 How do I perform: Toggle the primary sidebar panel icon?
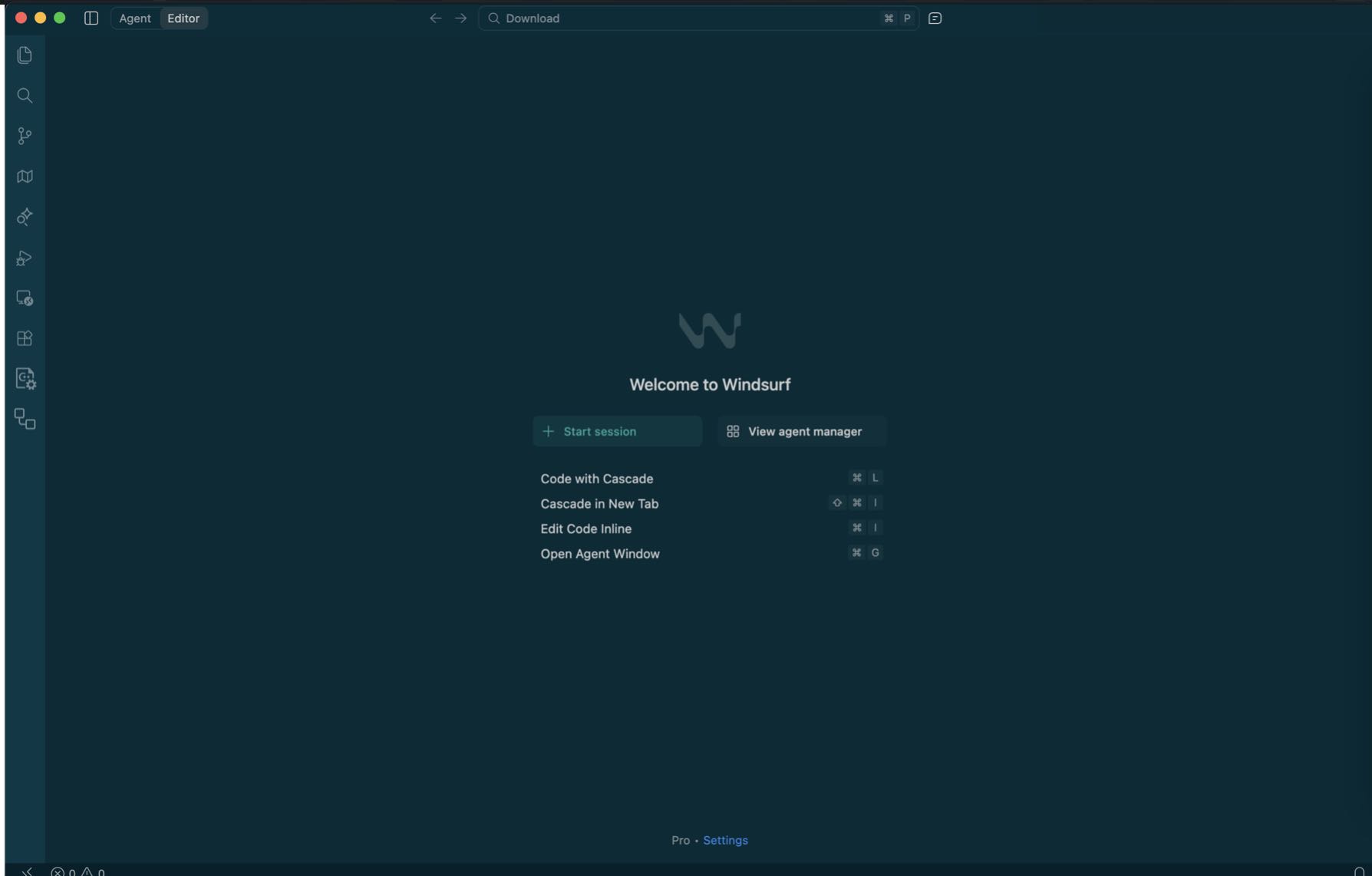coord(91,18)
